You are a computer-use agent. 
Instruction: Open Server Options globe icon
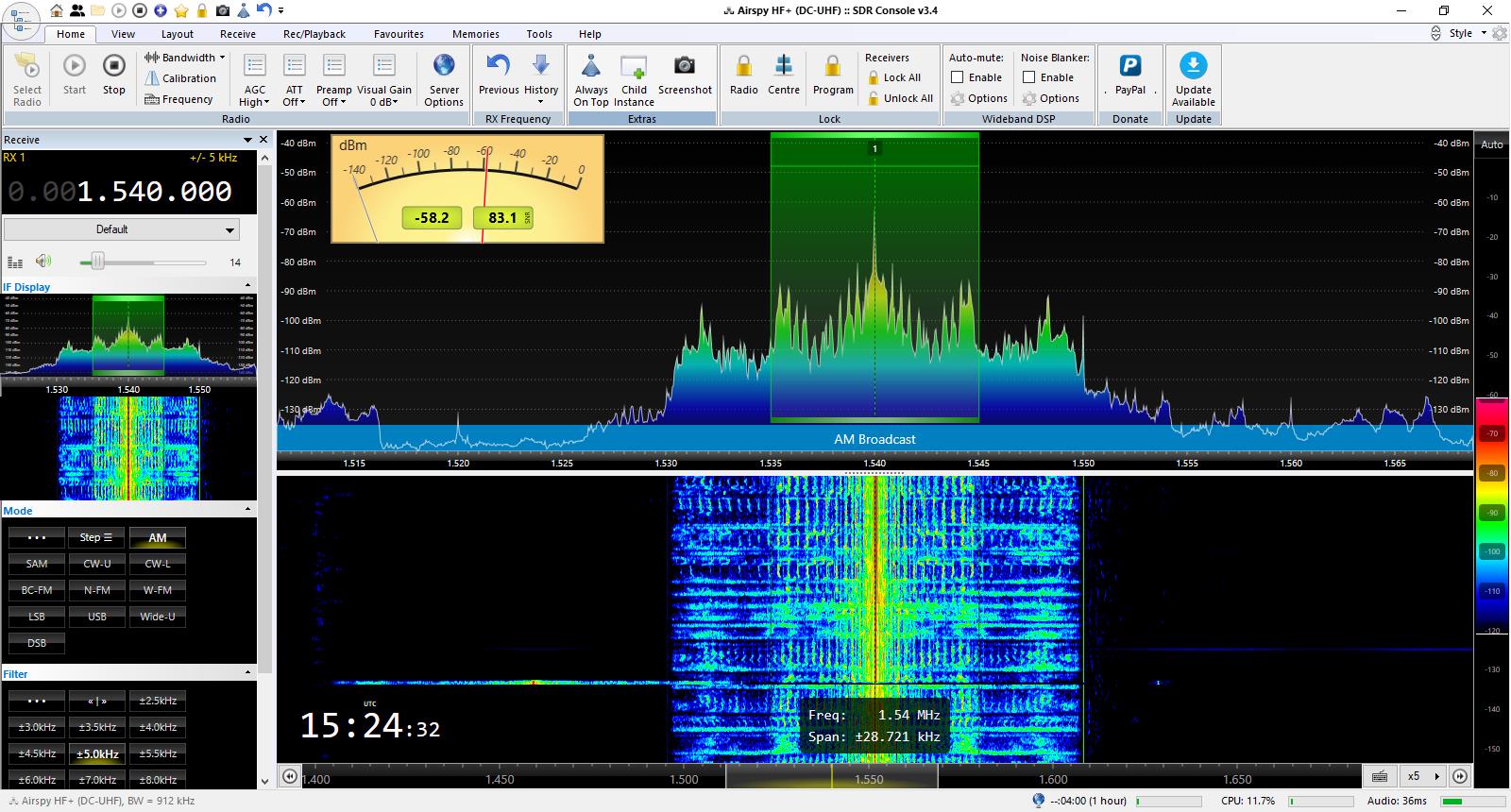[444, 66]
